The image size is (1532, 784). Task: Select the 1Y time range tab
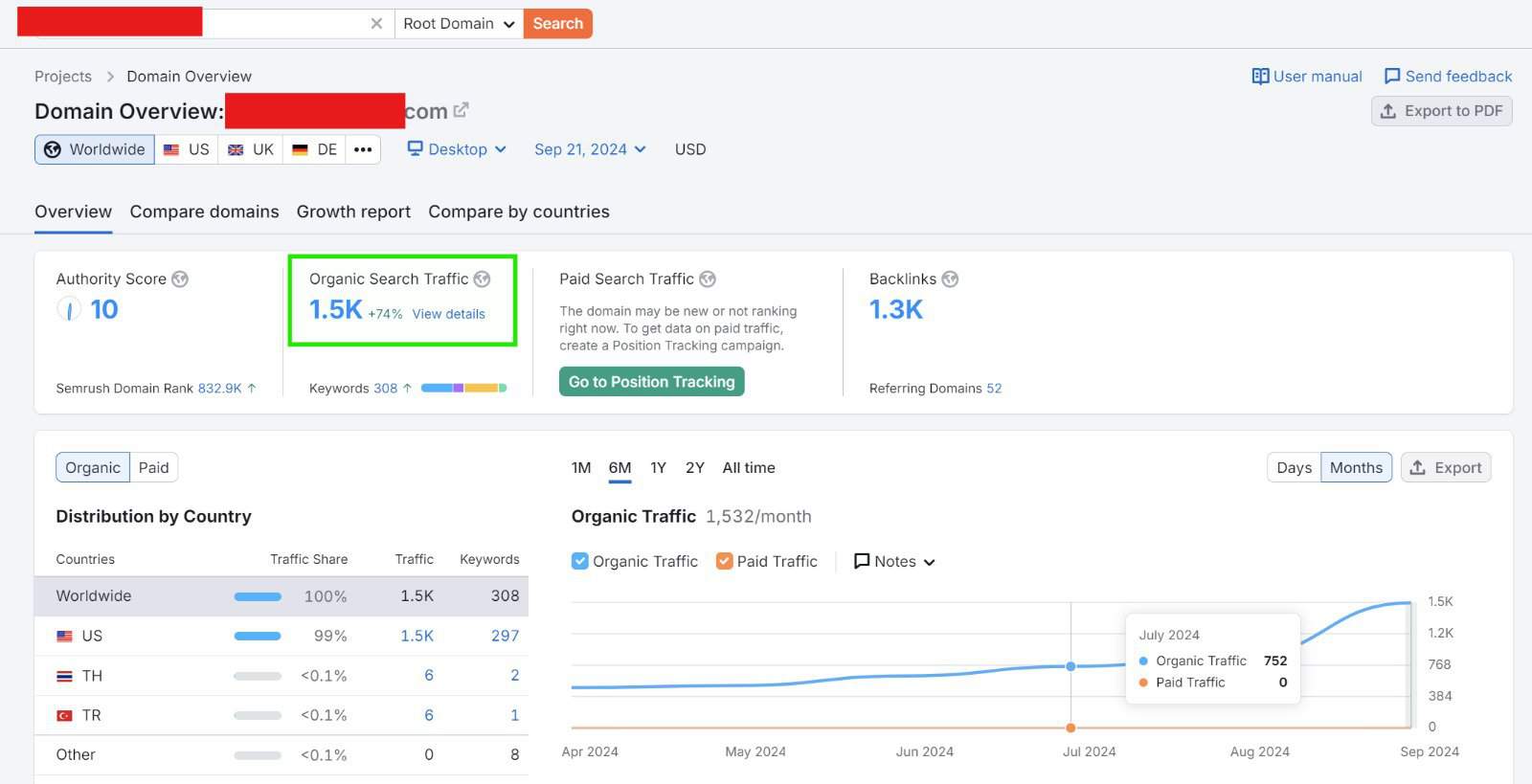(x=658, y=467)
